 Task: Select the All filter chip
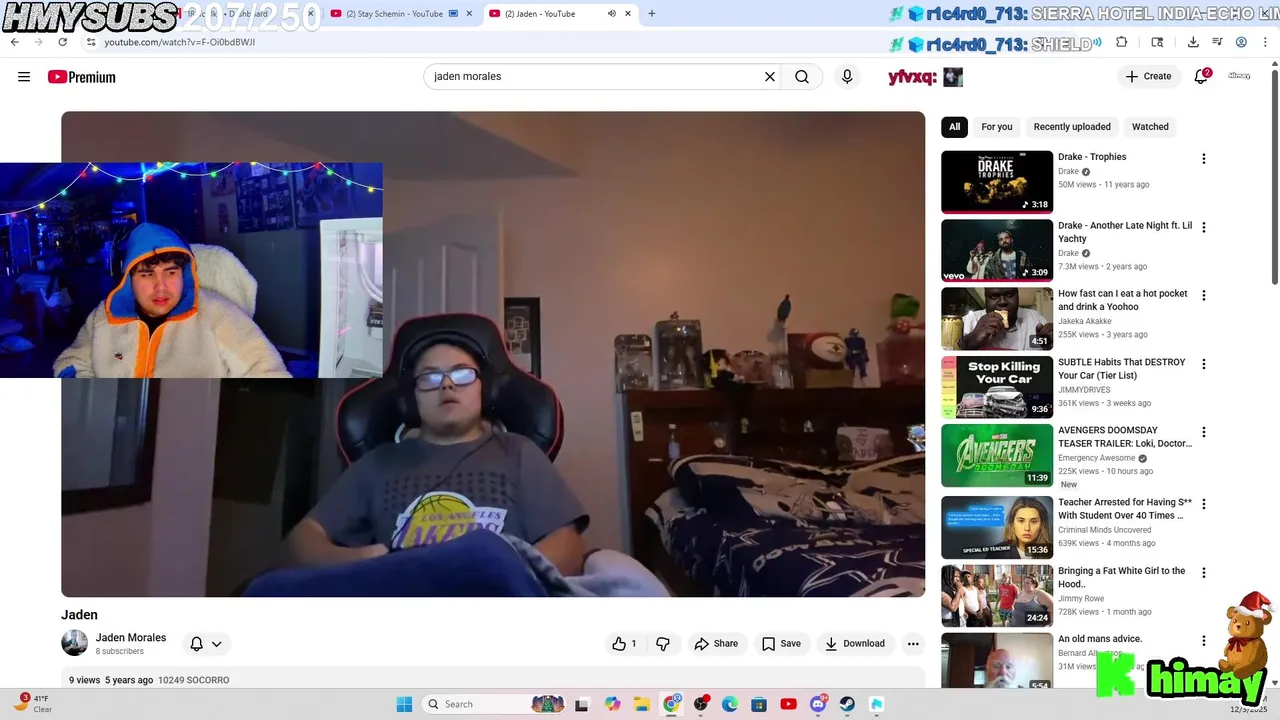click(x=954, y=127)
